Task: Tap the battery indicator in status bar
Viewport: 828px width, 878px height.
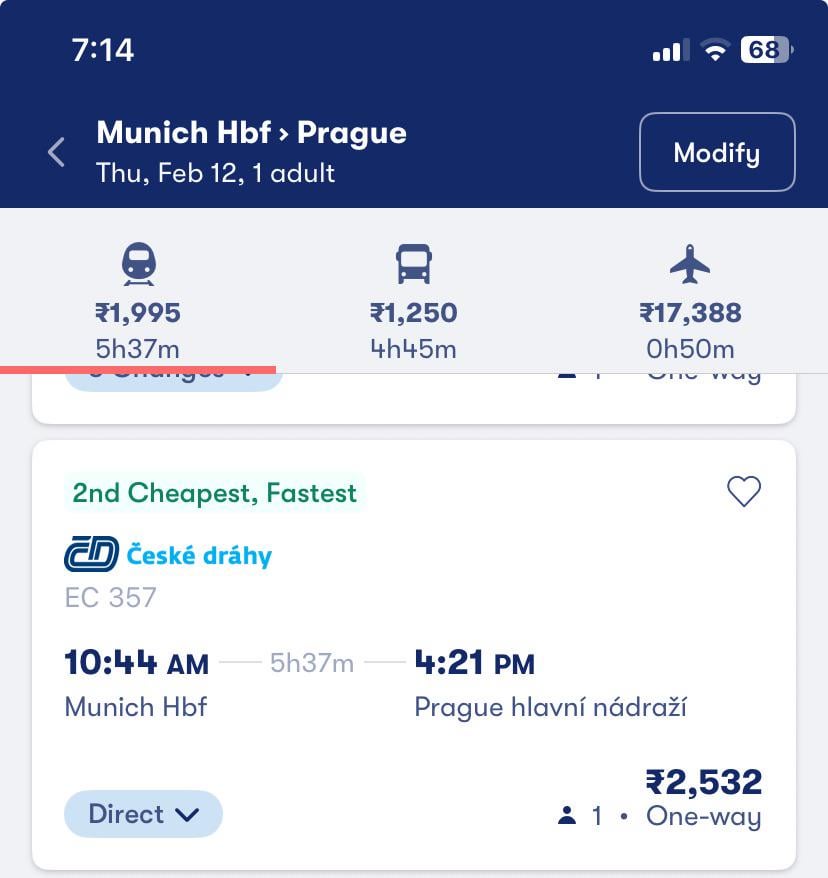Action: pyautogui.click(x=765, y=50)
